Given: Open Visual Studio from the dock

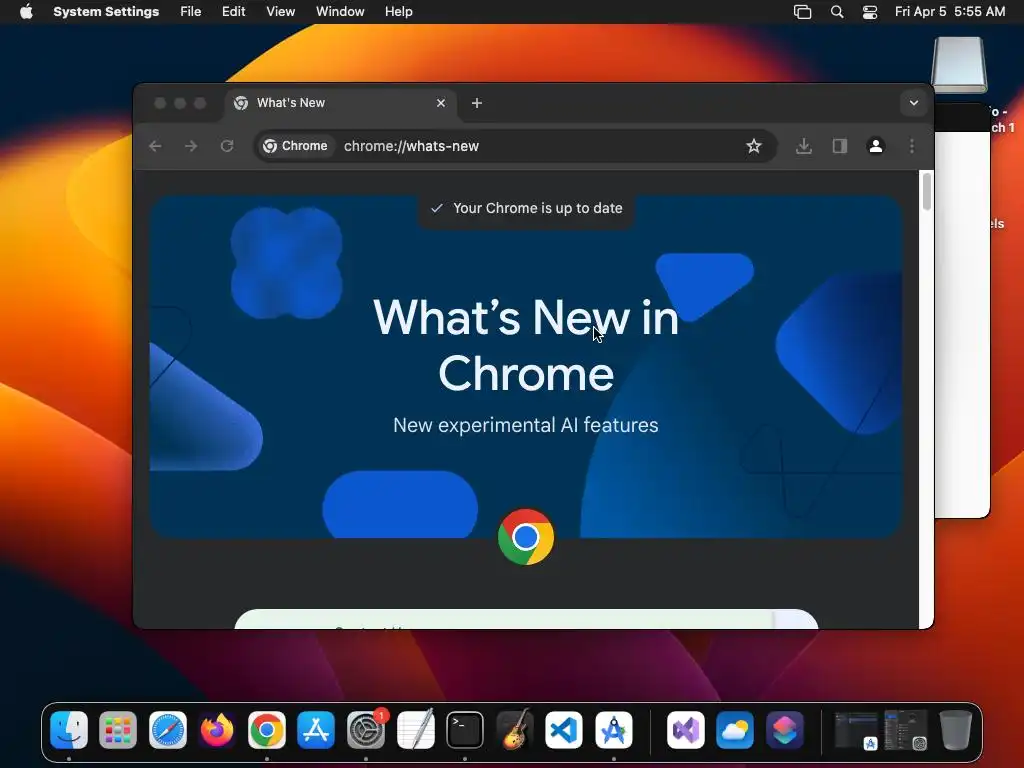Looking at the screenshot, I should (686, 729).
